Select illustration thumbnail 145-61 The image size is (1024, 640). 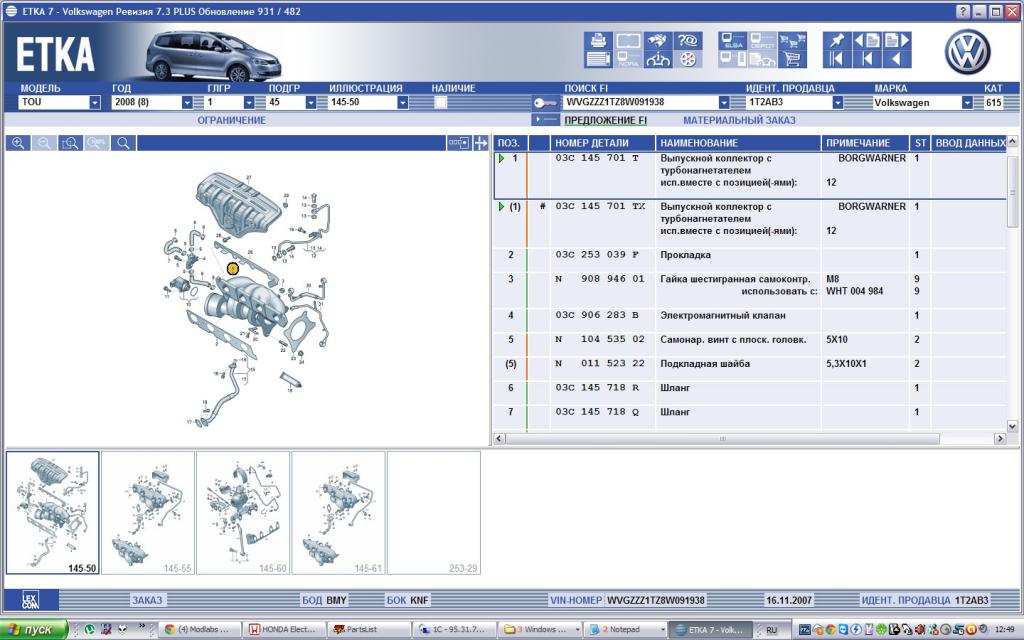[x=338, y=513]
